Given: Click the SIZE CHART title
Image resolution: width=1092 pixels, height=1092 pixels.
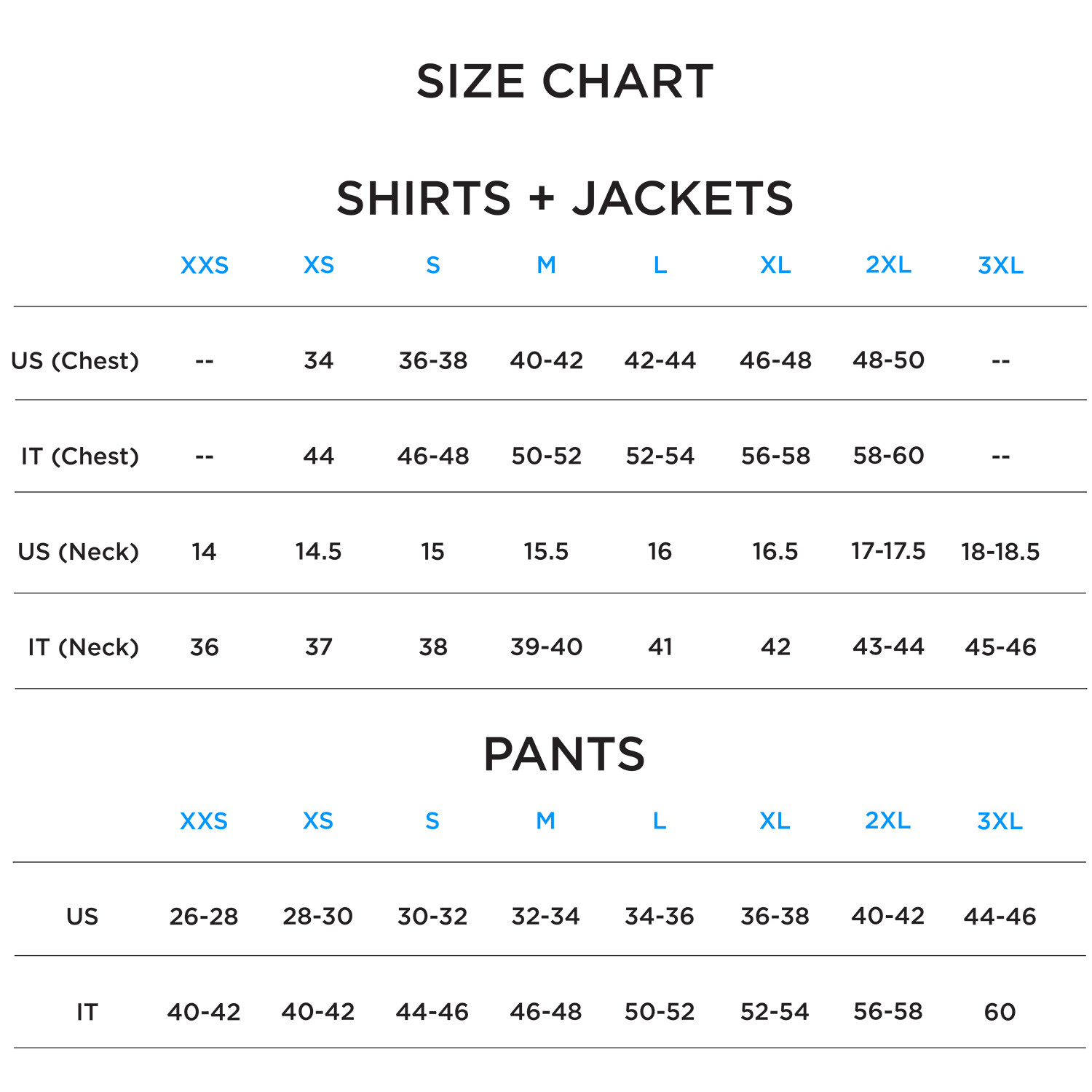Looking at the screenshot, I should point(564,81).
